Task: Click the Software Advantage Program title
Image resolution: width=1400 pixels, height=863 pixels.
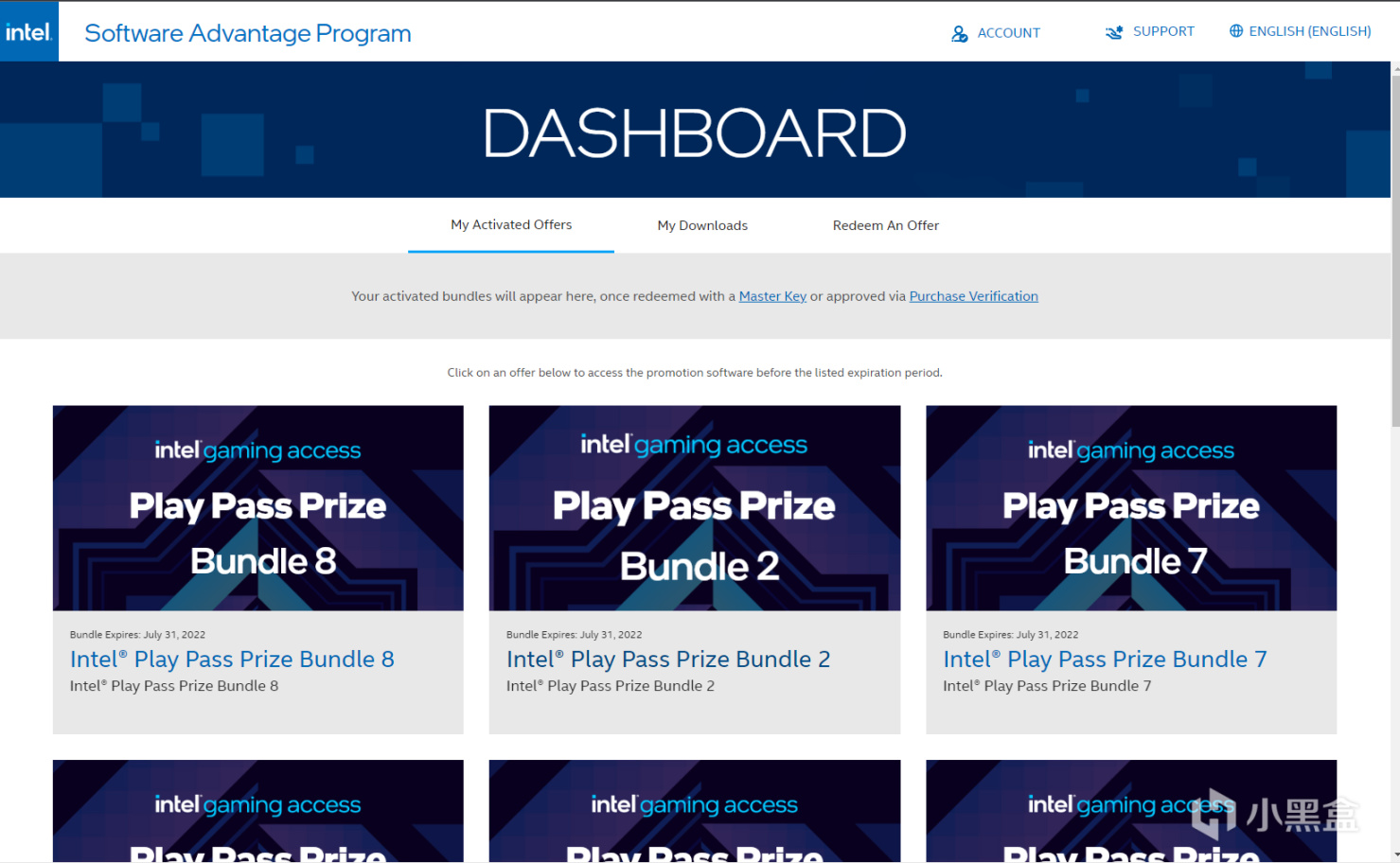Action: coord(248,33)
